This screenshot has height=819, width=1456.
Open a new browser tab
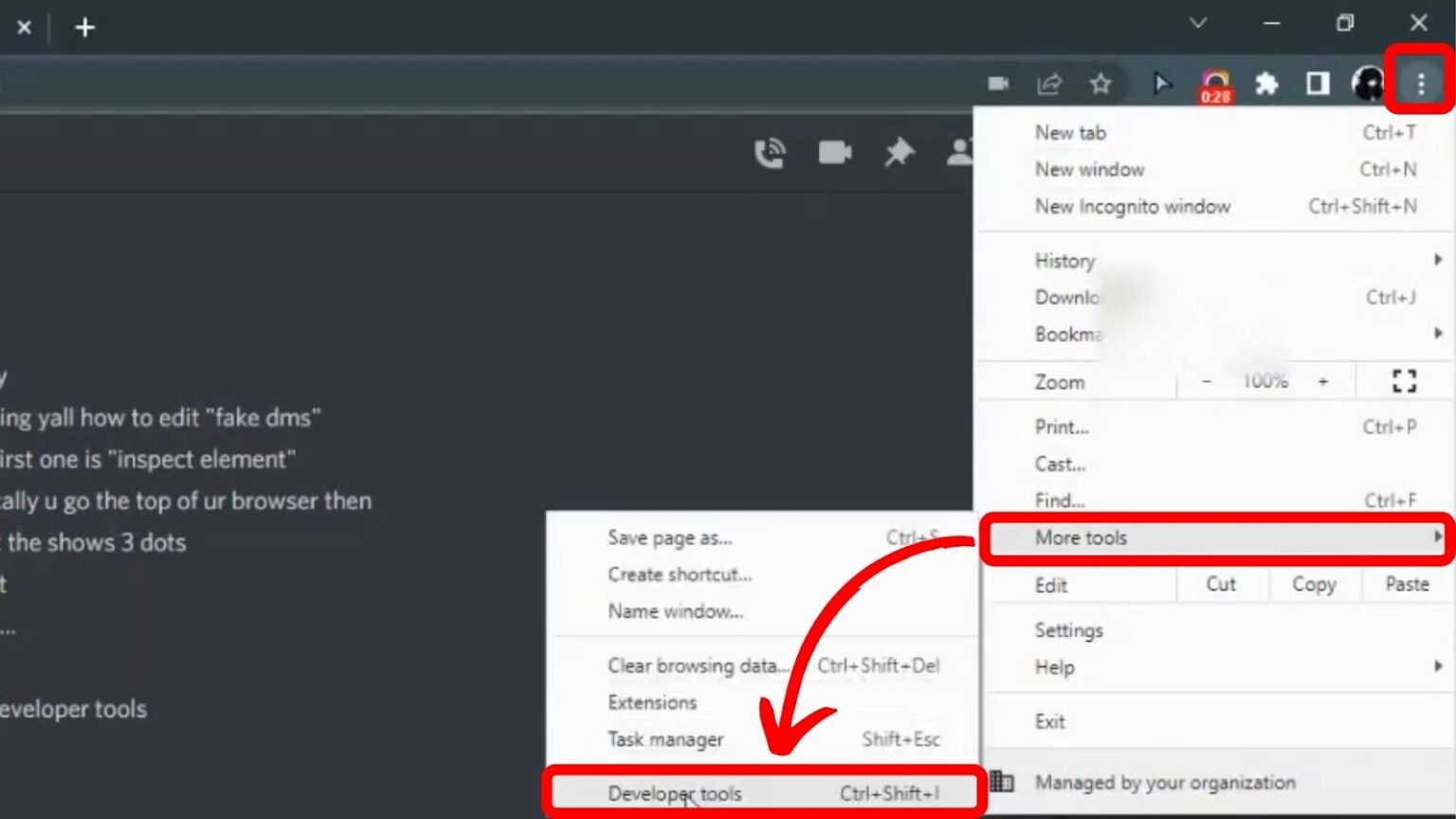85,27
